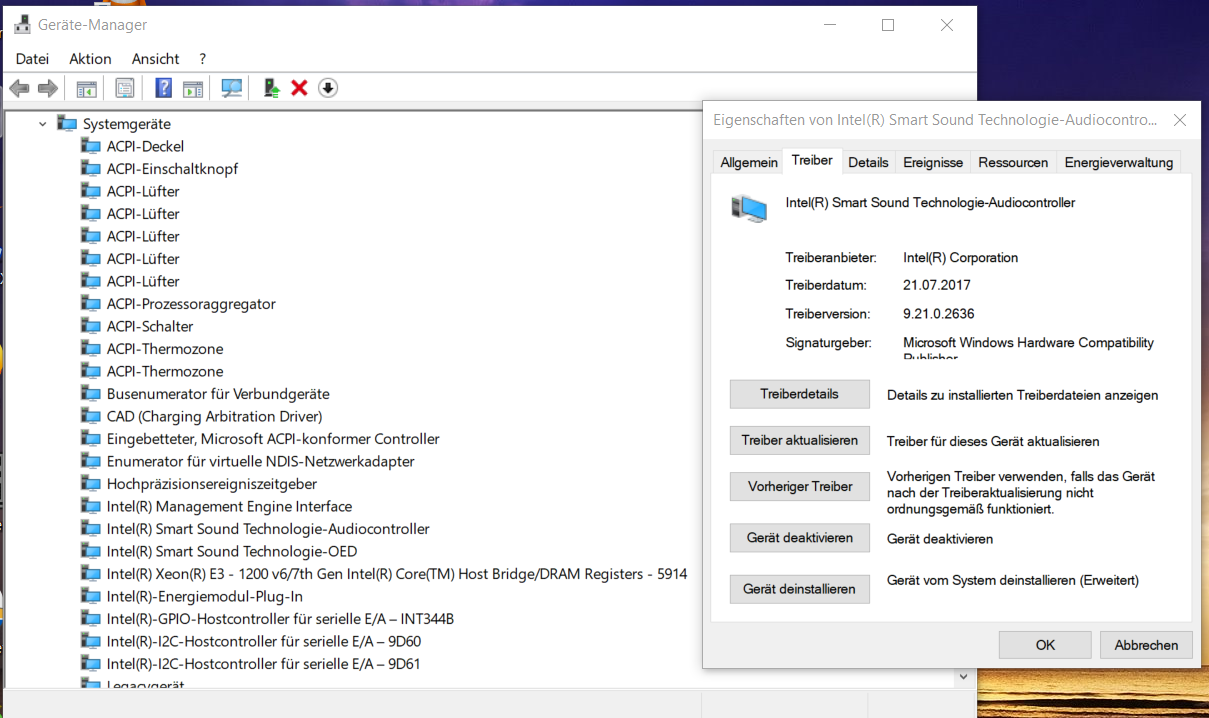The image size is (1209, 718).
Task: Click the icon beside Intel(R)-GPIO-Hostcontroller INT344B
Action: [x=91, y=619]
